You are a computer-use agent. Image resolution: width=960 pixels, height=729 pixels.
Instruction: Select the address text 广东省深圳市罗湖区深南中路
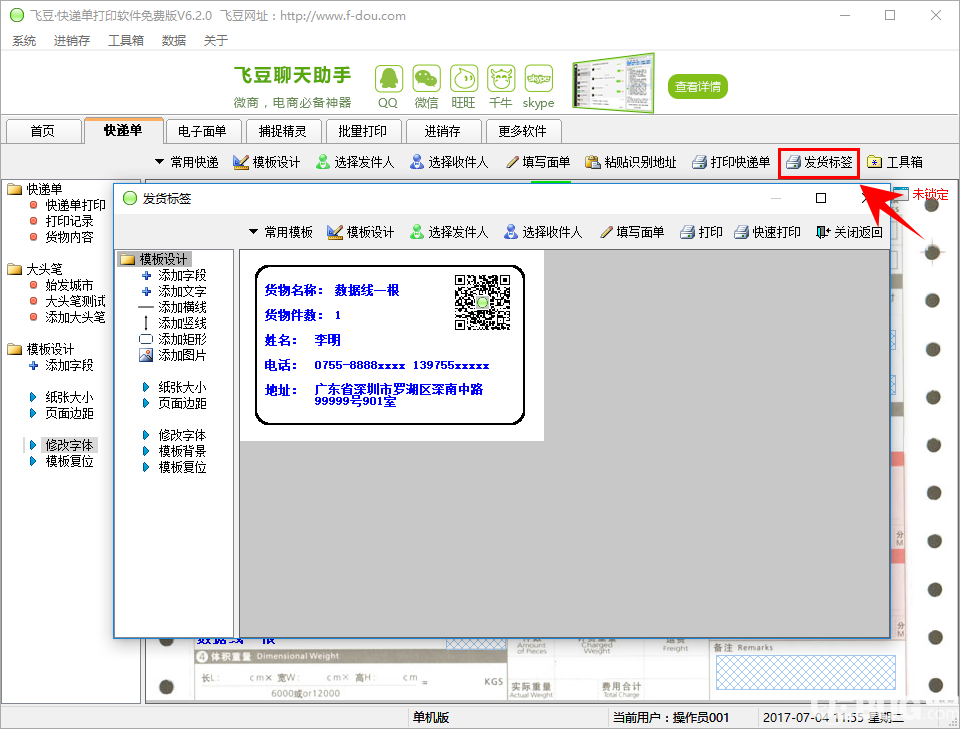click(399, 389)
